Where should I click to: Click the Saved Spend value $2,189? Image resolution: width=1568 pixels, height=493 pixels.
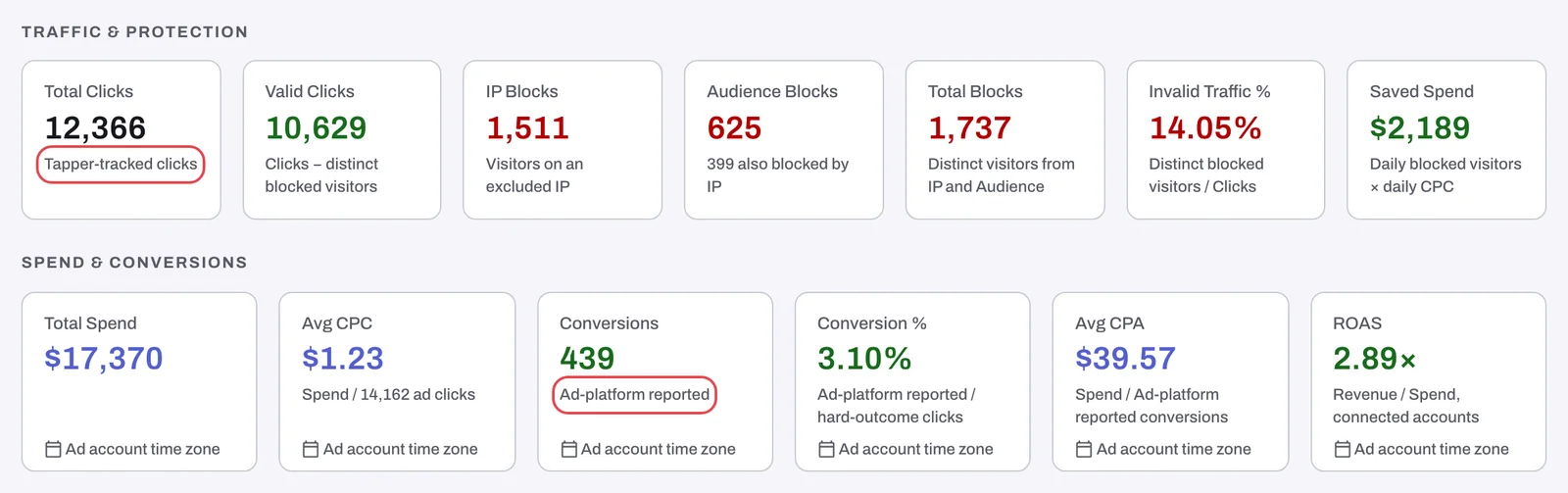1420,127
